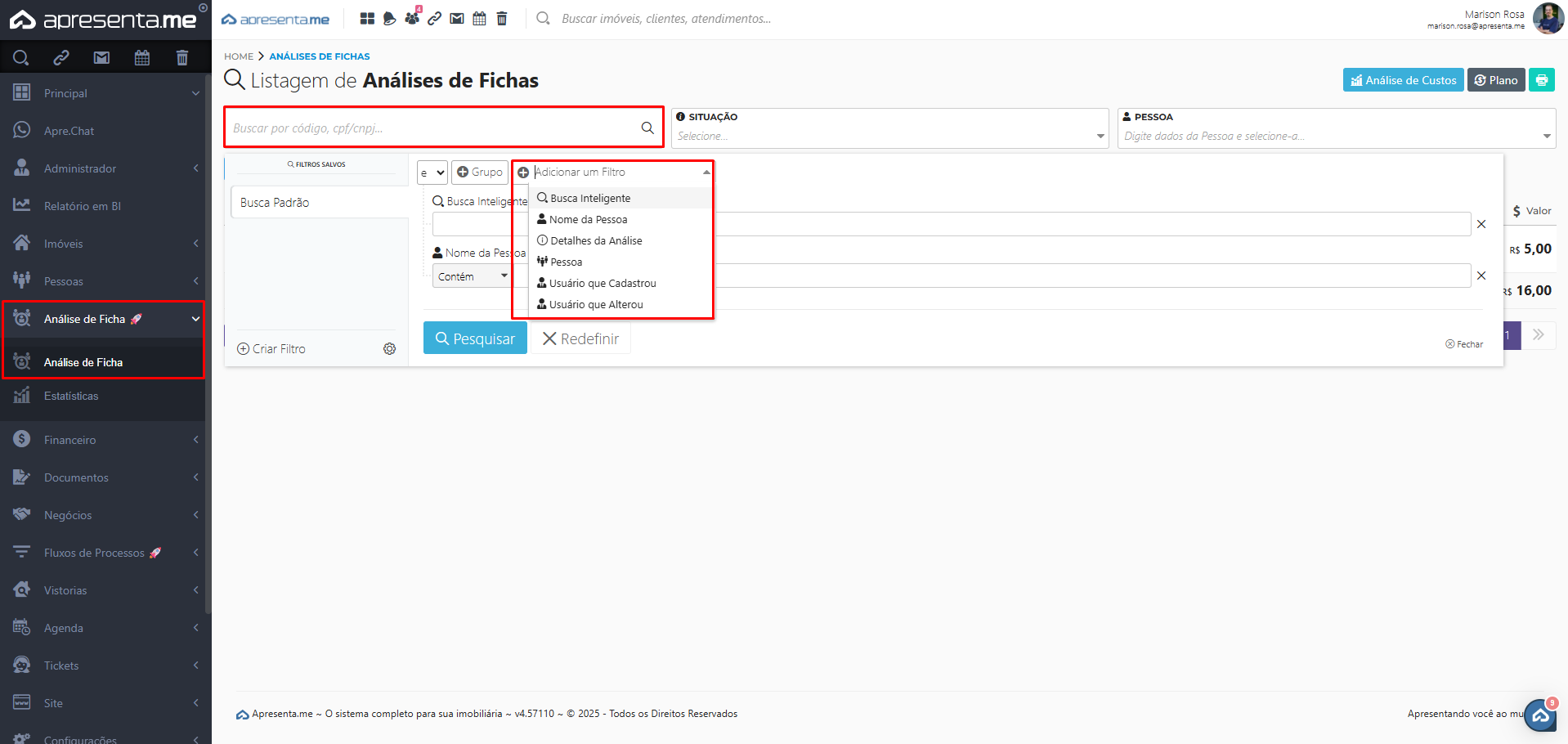Screen dimensions: 1568x744
Task: Click the Análise de Custos button
Action: click(x=1403, y=80)
